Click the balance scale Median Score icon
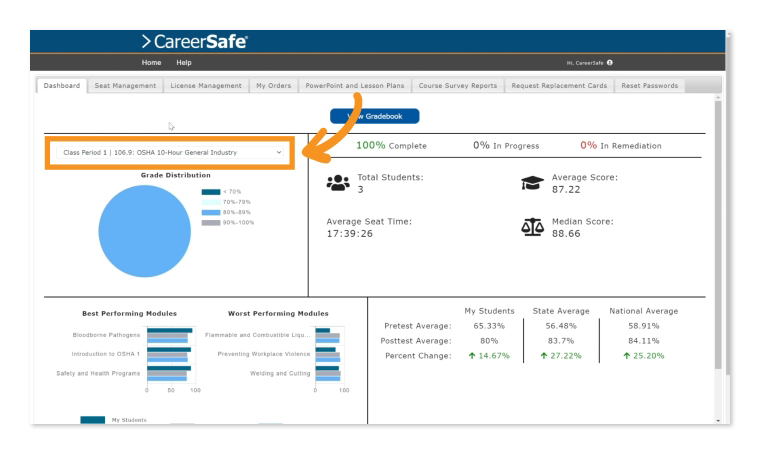760x454 pixels. click(x=532, y=227)
